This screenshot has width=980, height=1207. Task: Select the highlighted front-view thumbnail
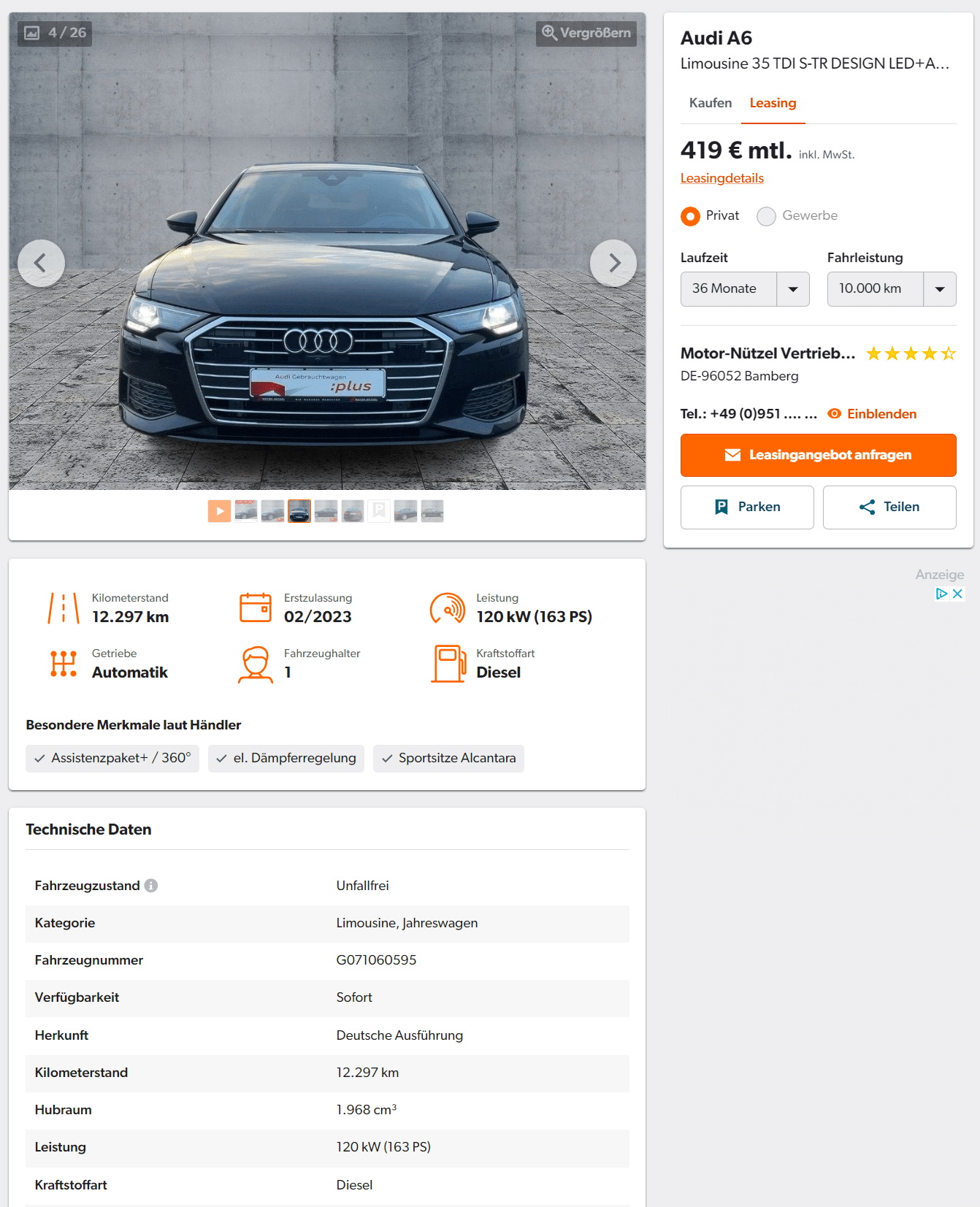pyautogui.click(x=299, y=510)
